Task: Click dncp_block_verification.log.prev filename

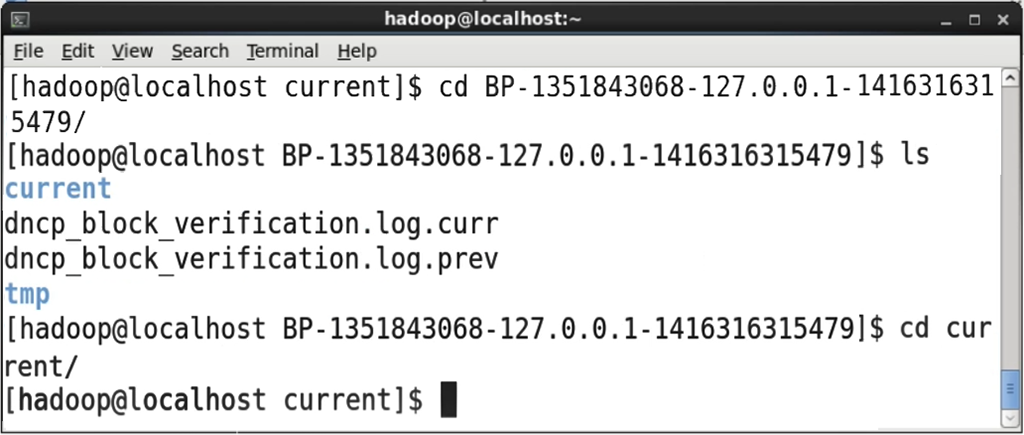Action: [251, 259]
